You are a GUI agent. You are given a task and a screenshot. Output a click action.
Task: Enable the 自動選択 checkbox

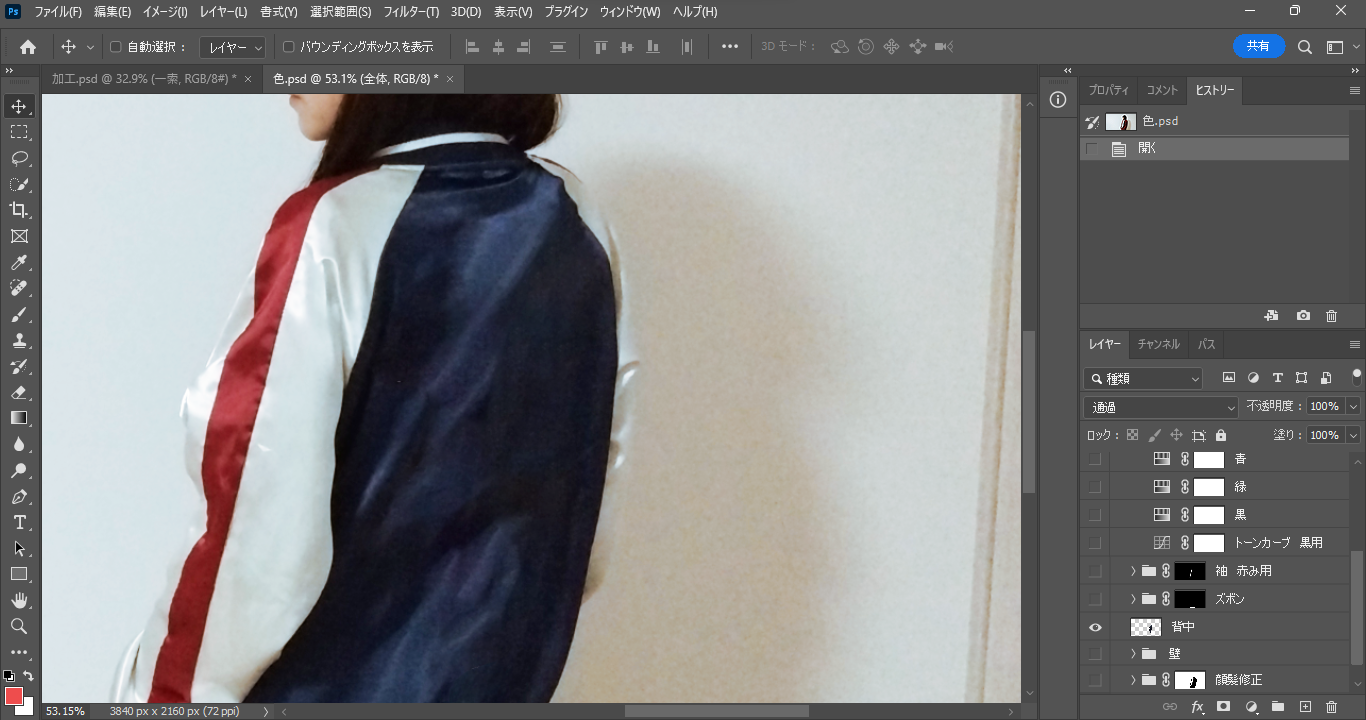[115, 47]
